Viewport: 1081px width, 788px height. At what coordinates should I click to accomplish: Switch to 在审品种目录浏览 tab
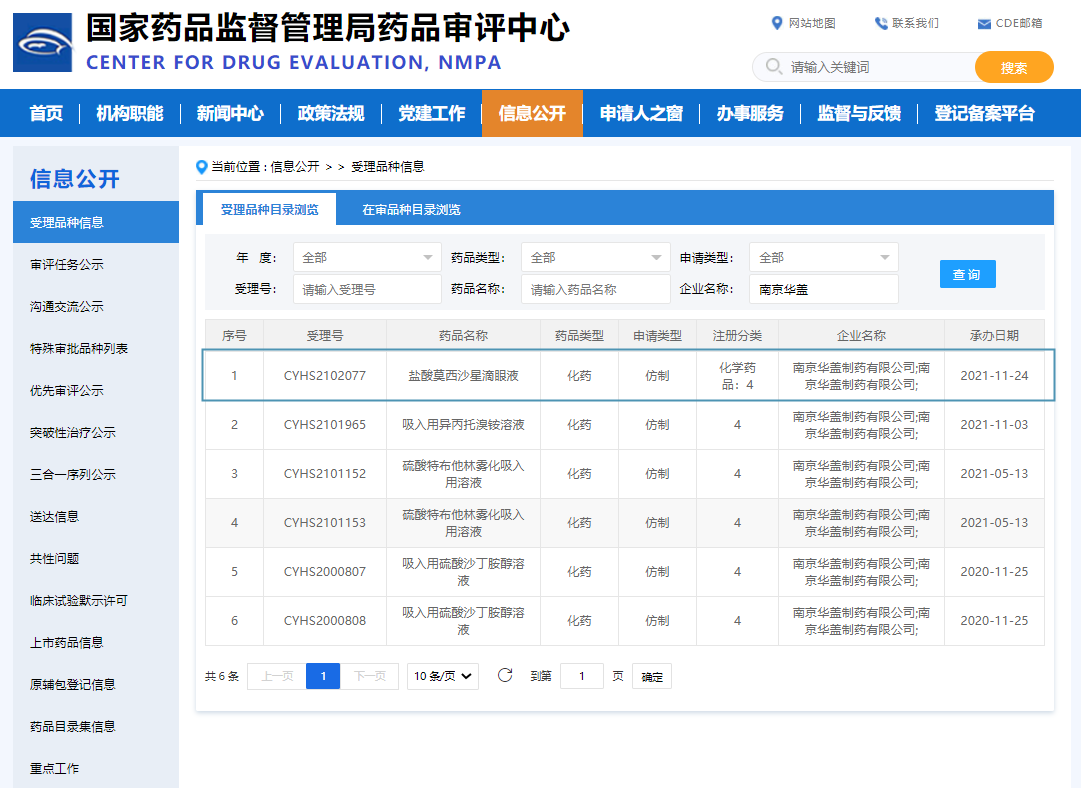pos(411,209)
